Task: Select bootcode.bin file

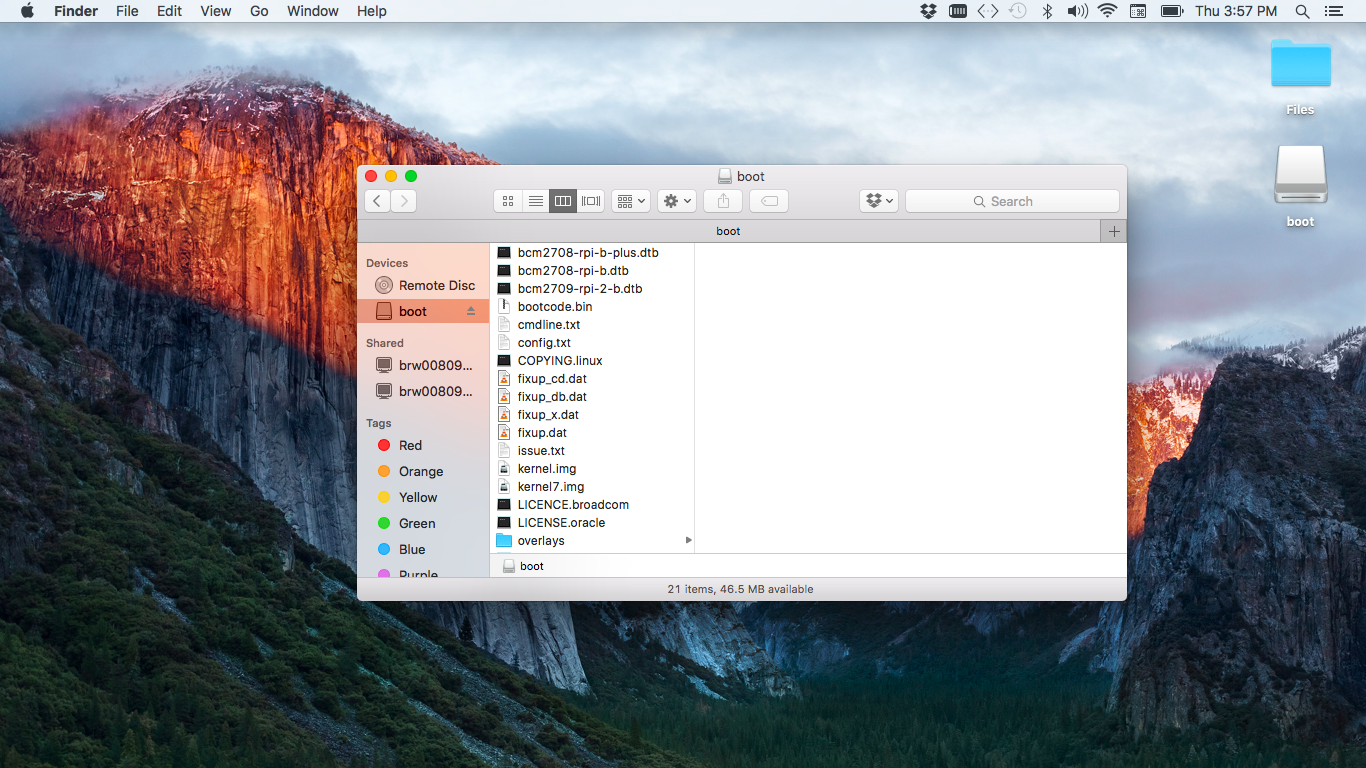Action: click(x=593, y=307)
